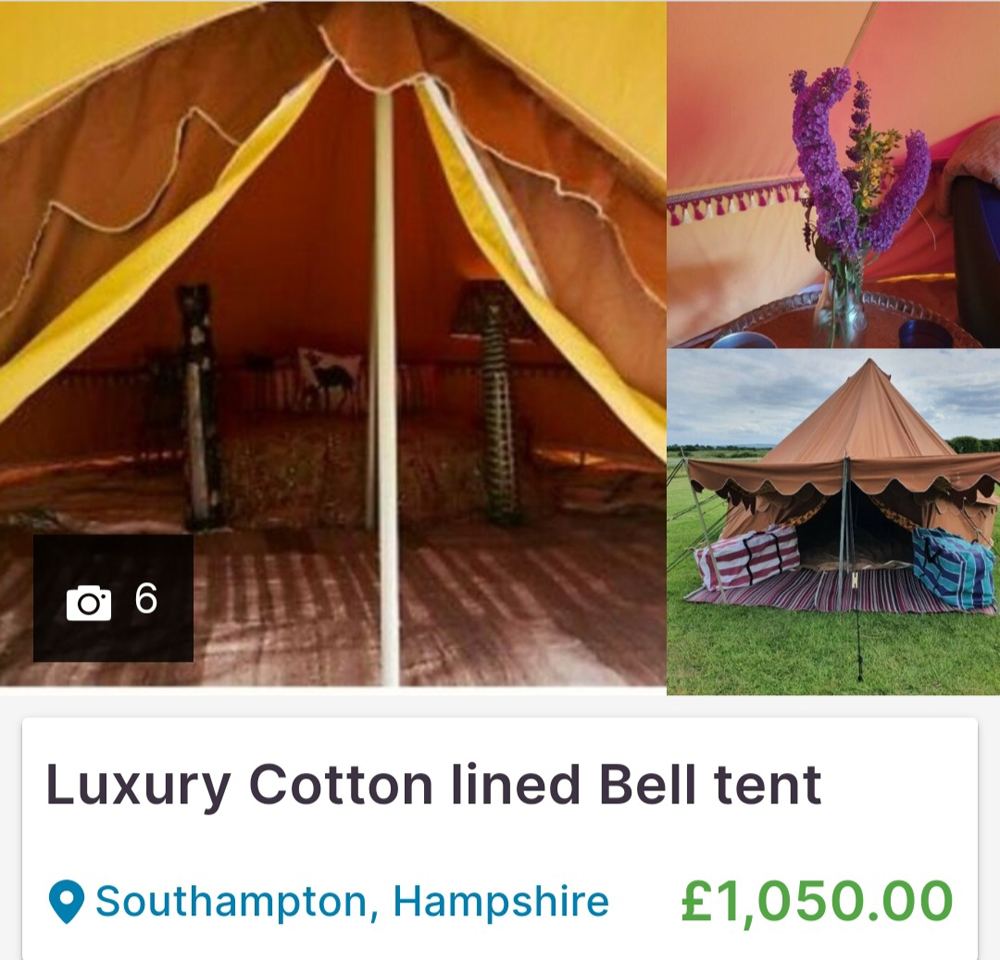Click the map pin location icon

[66, 902]
